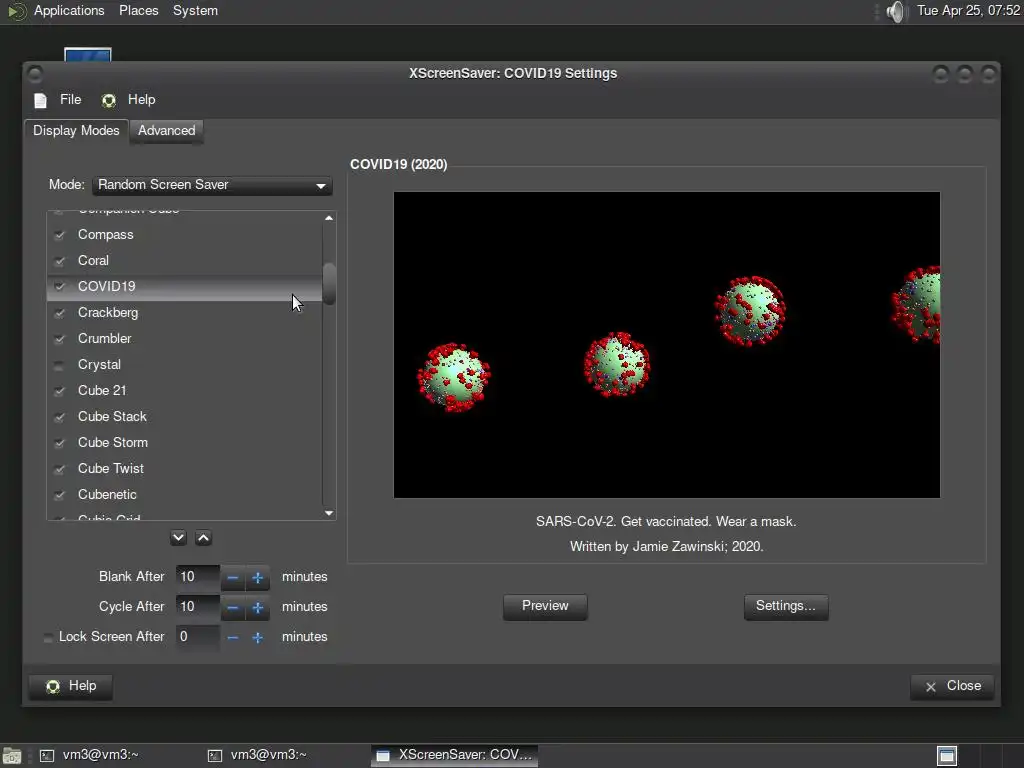Viewport: 1024px width, 768px height.
Task: Click the up chevron below the list
Action: click(x=204, y=537)
